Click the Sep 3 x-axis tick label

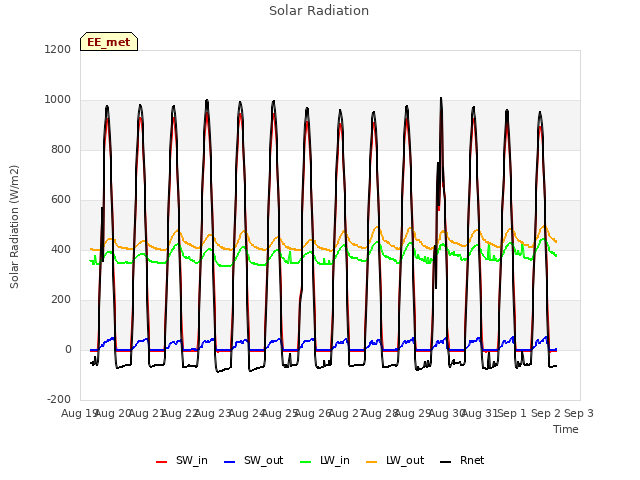[579, 413]
